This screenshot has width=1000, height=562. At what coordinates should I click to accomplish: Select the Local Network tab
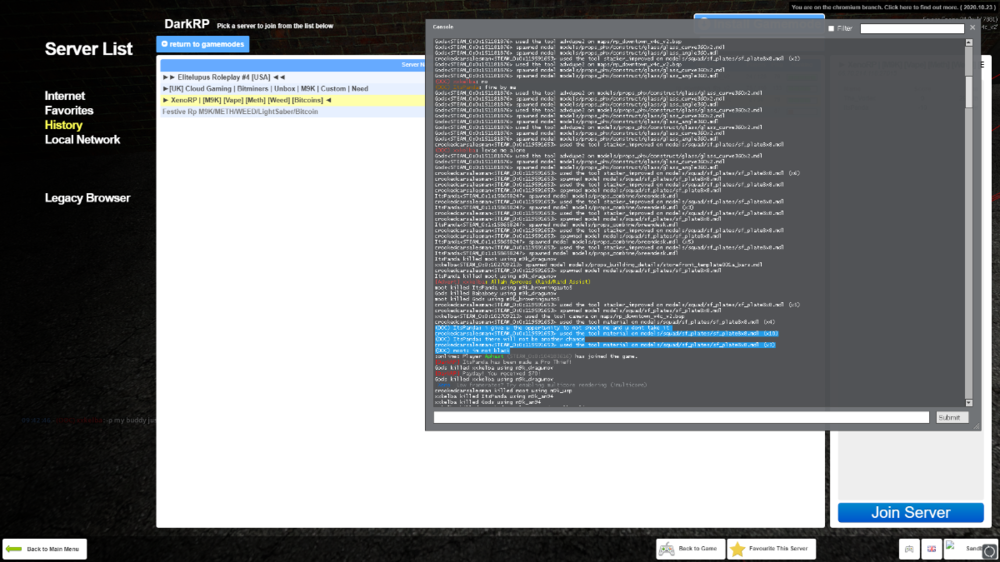(x=82, y=139)
